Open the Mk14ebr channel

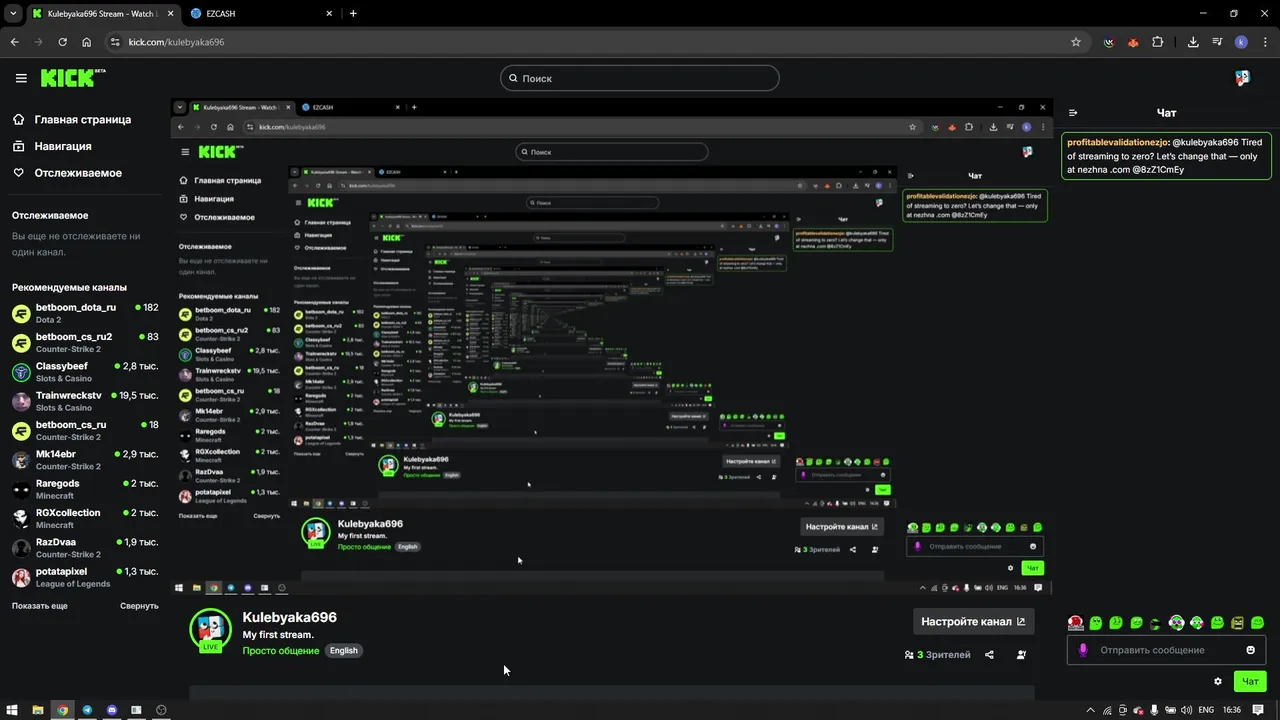point(84,460)
